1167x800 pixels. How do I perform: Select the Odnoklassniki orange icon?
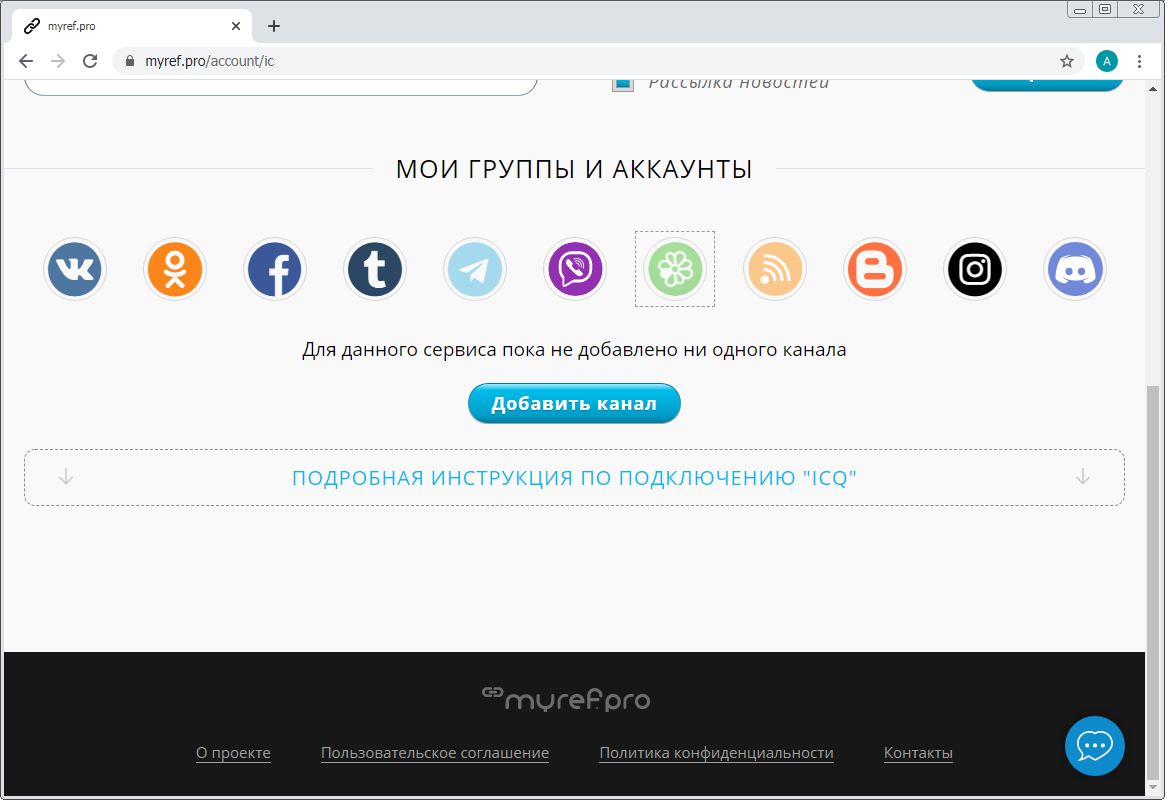[175, 269]
